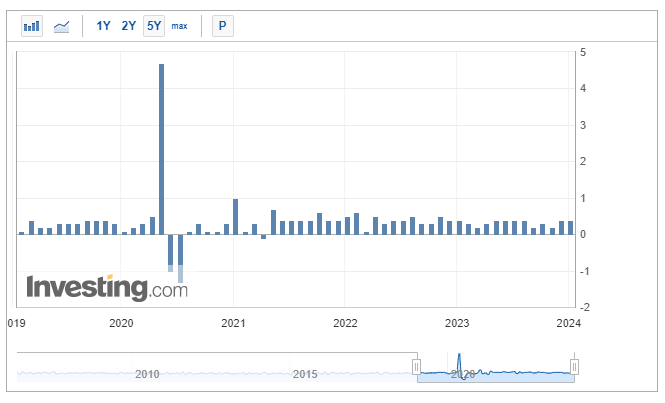Image resolution: width=665 pixels, height=403 pixels.
Task: Click the Investing.com watermark logo
Action: pyautogui.click(x=107, y=288)
